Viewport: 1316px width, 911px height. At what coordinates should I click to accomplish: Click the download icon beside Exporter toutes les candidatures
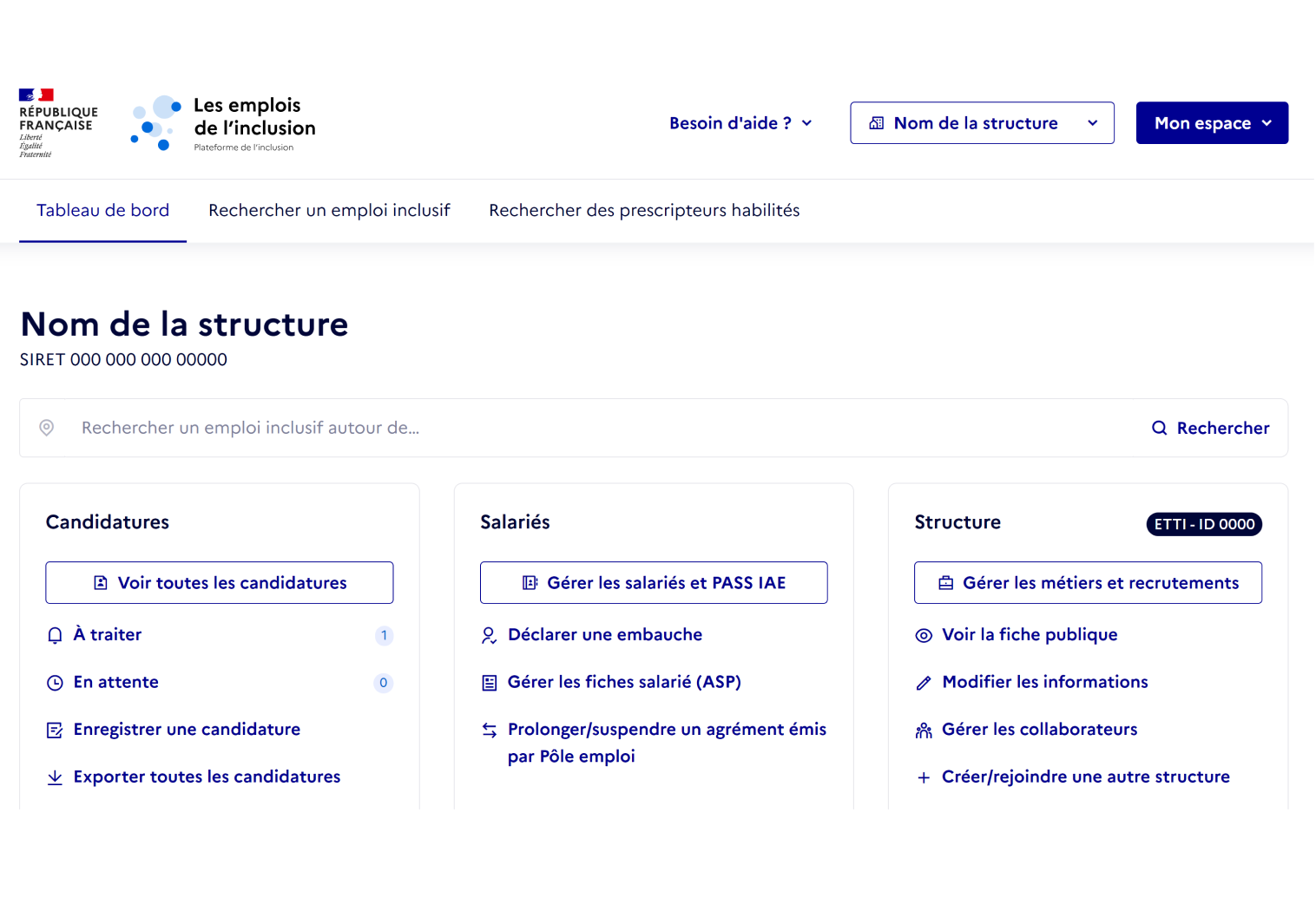pos(55,777)
